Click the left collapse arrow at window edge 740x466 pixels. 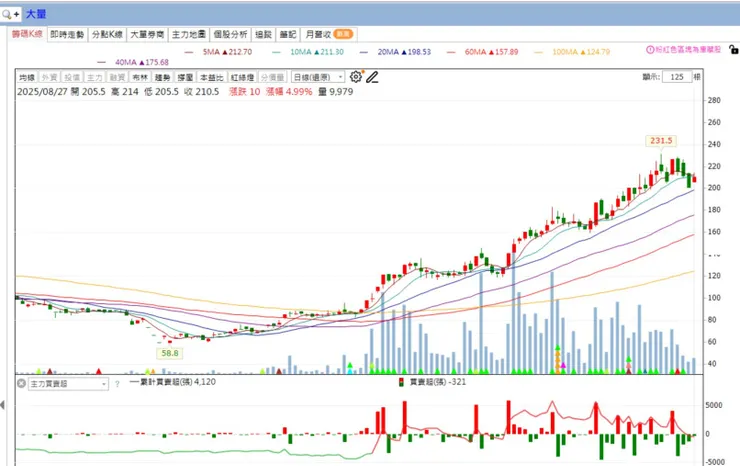click(3, 405)
